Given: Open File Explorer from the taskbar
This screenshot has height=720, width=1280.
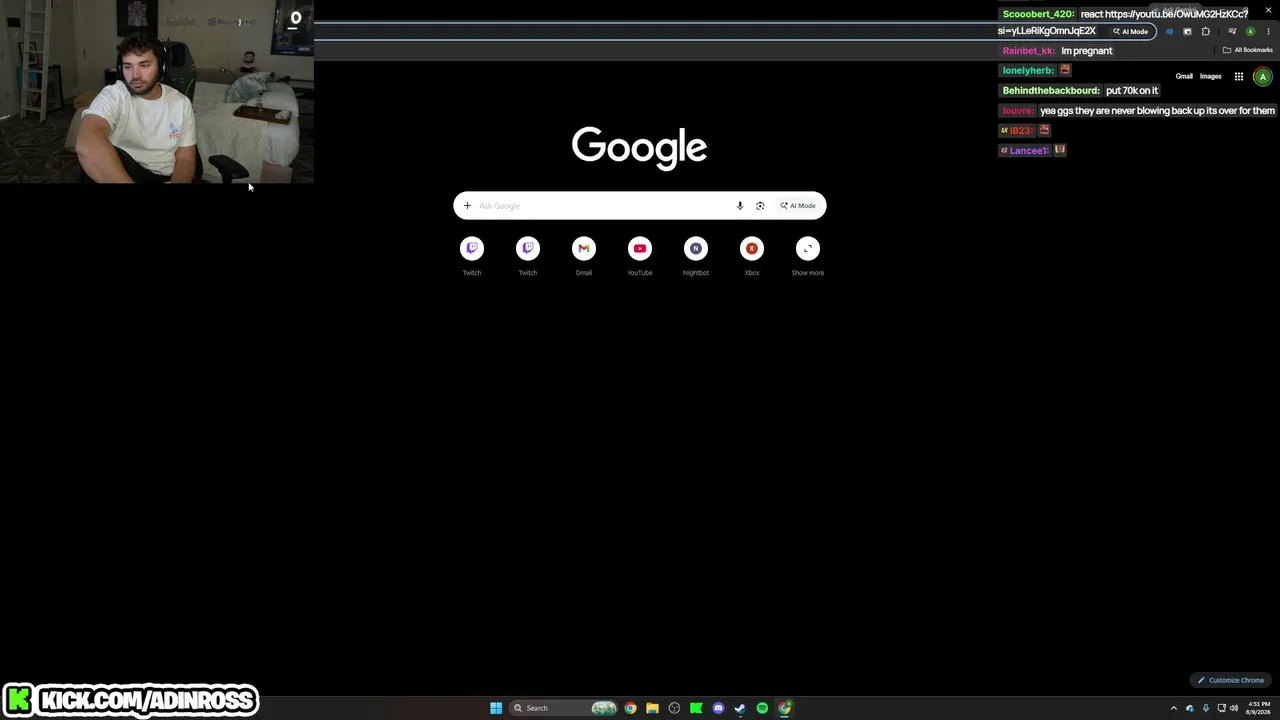Looking at the screenshot, I should [x=652, y=708].
